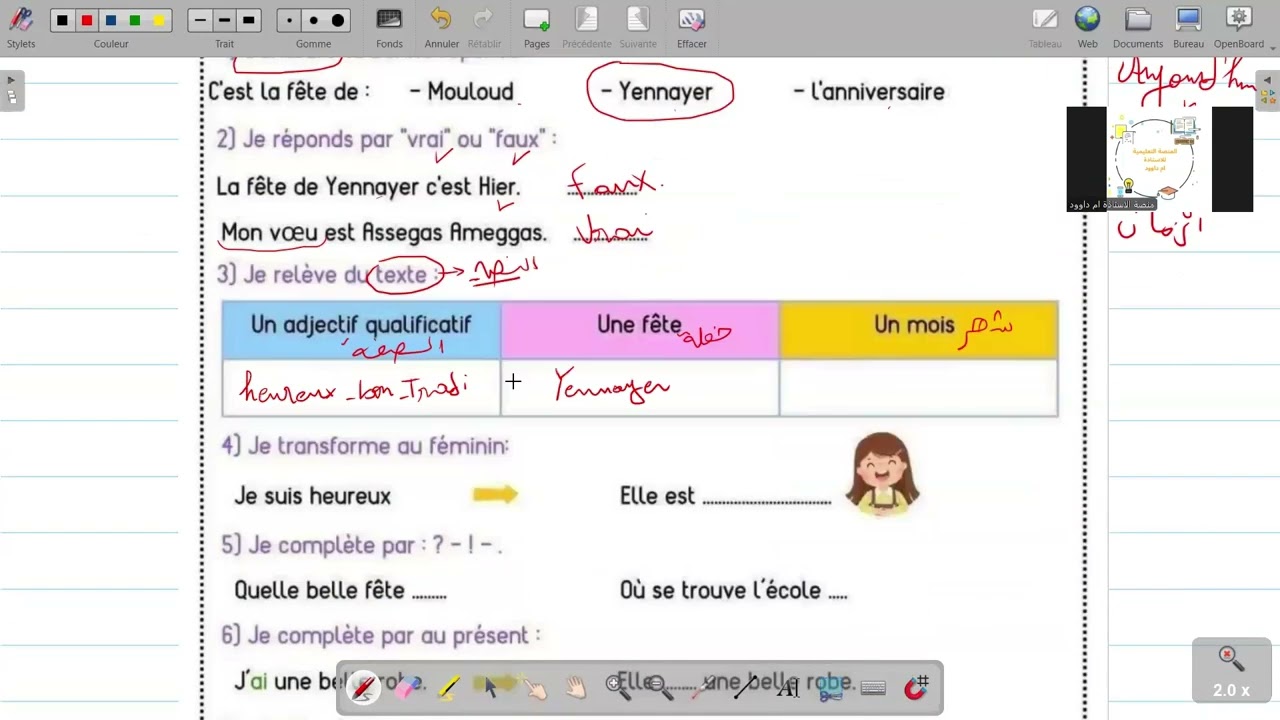Click the text "Où se trouve l'école"

coord(720,590)
